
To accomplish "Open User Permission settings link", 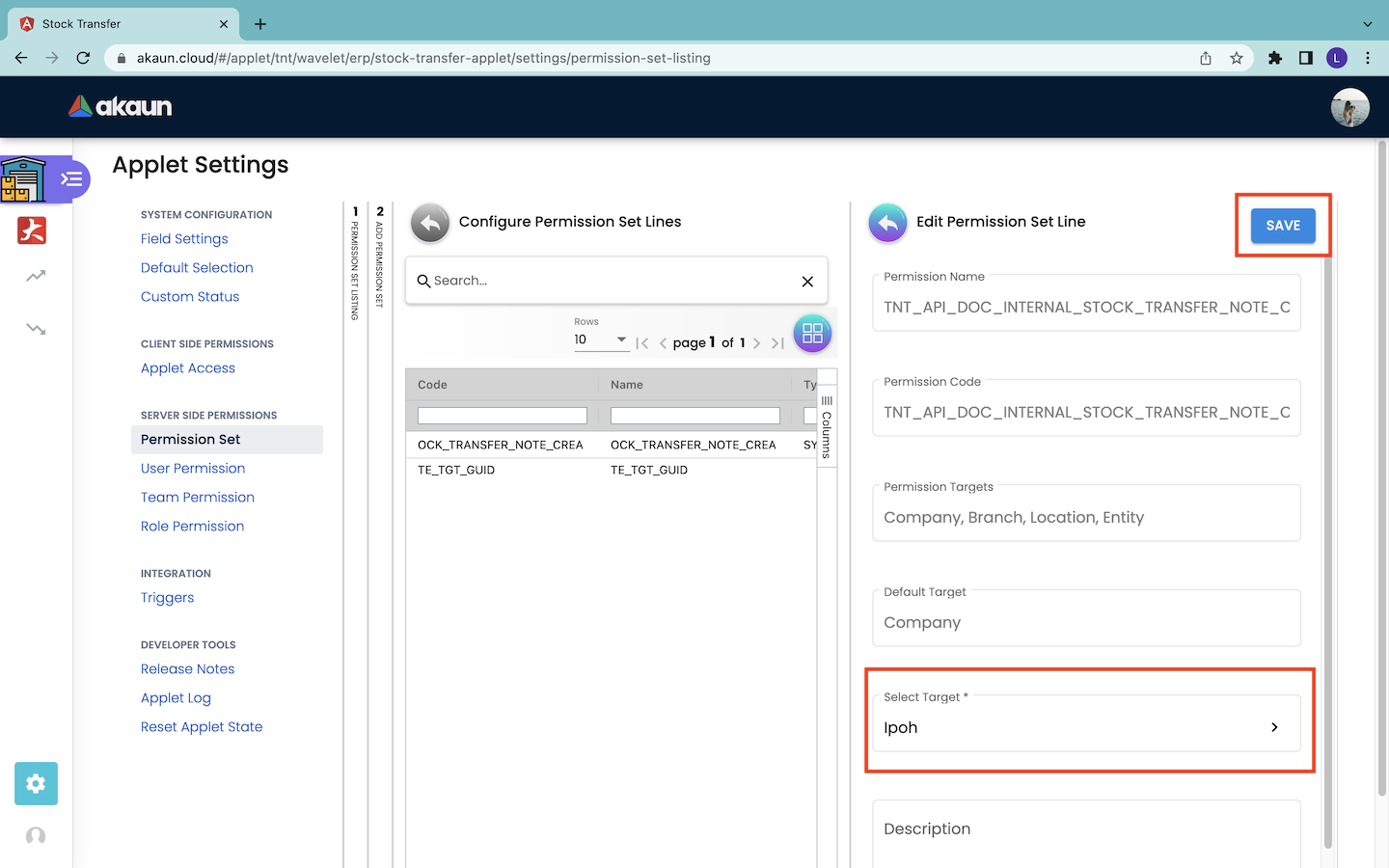I will pyautogui.click(x=193, y=469).
